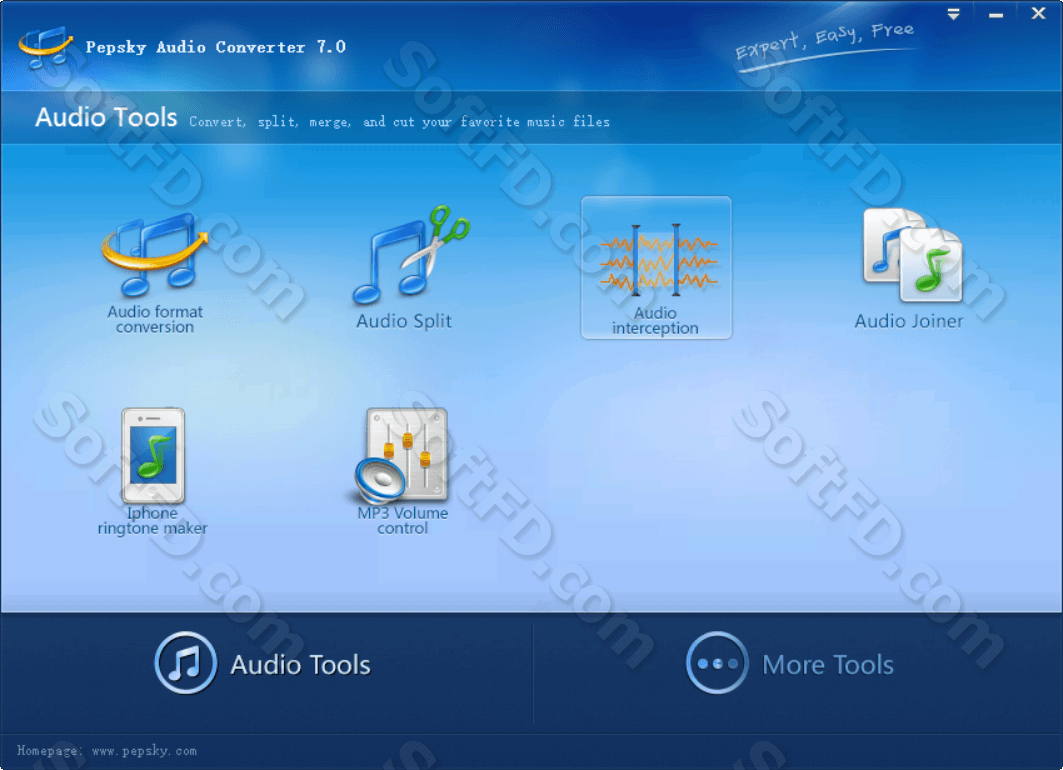Click the "Audio Tools" section heading text
Screen dimensions: 1063x770
point(106,117)
